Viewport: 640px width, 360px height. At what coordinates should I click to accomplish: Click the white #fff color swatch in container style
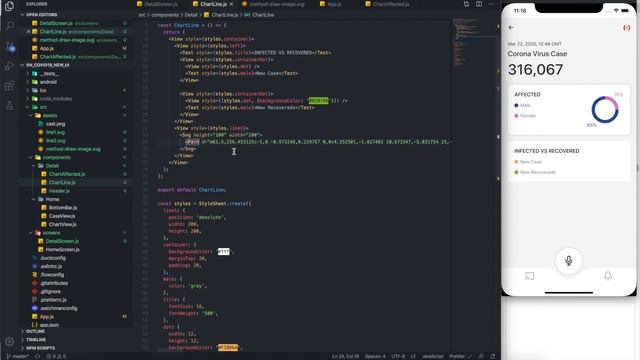point(224,252)
